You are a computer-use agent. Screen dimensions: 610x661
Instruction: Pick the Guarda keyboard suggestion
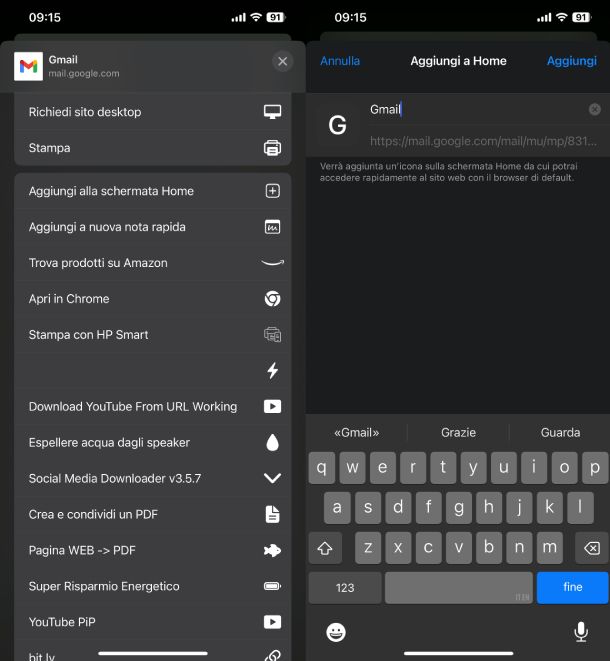point(560,433)
